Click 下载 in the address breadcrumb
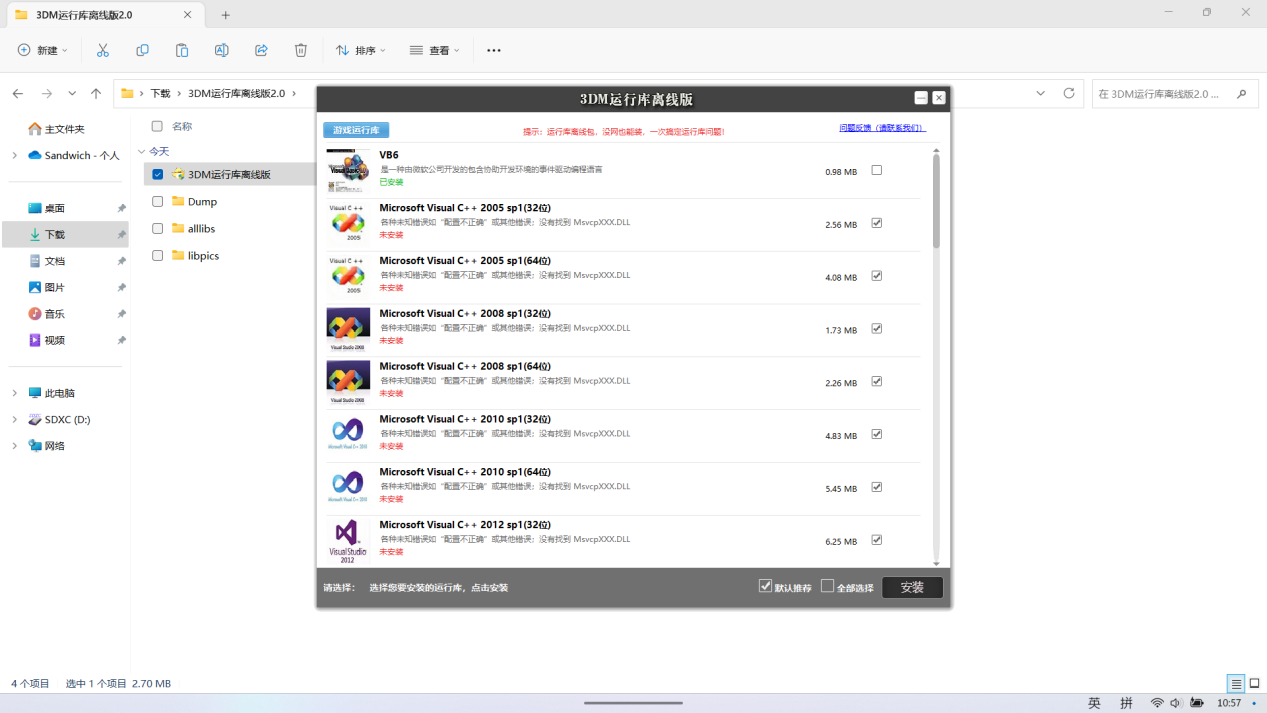This screenshot has width=1267, height=713. (x=160, y=93)
